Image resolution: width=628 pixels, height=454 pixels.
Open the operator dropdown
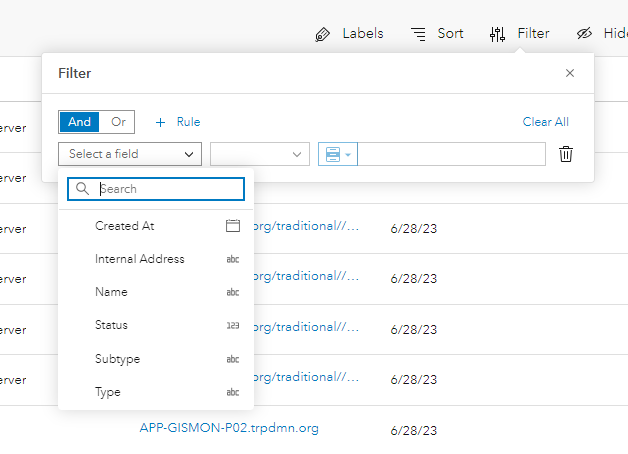click(259, 154)
